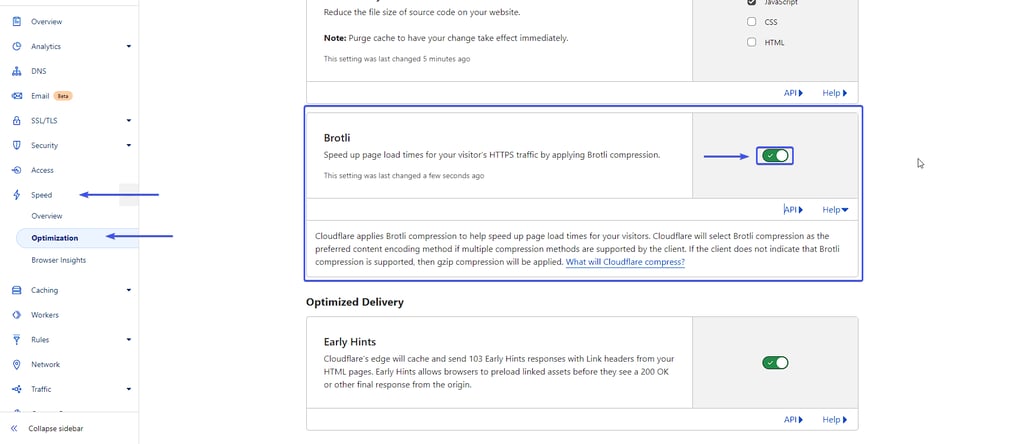Click the Analytics pie chart icon

[x=17, y=46]
